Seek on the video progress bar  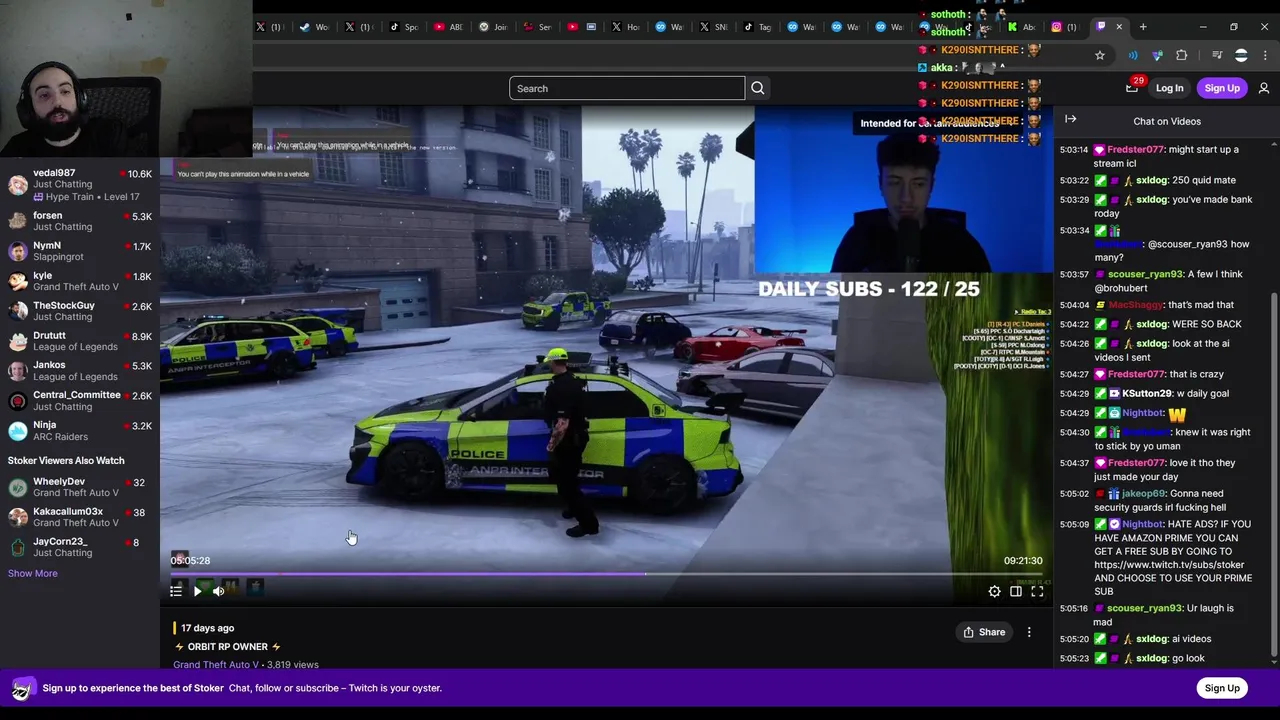(606, 575)
